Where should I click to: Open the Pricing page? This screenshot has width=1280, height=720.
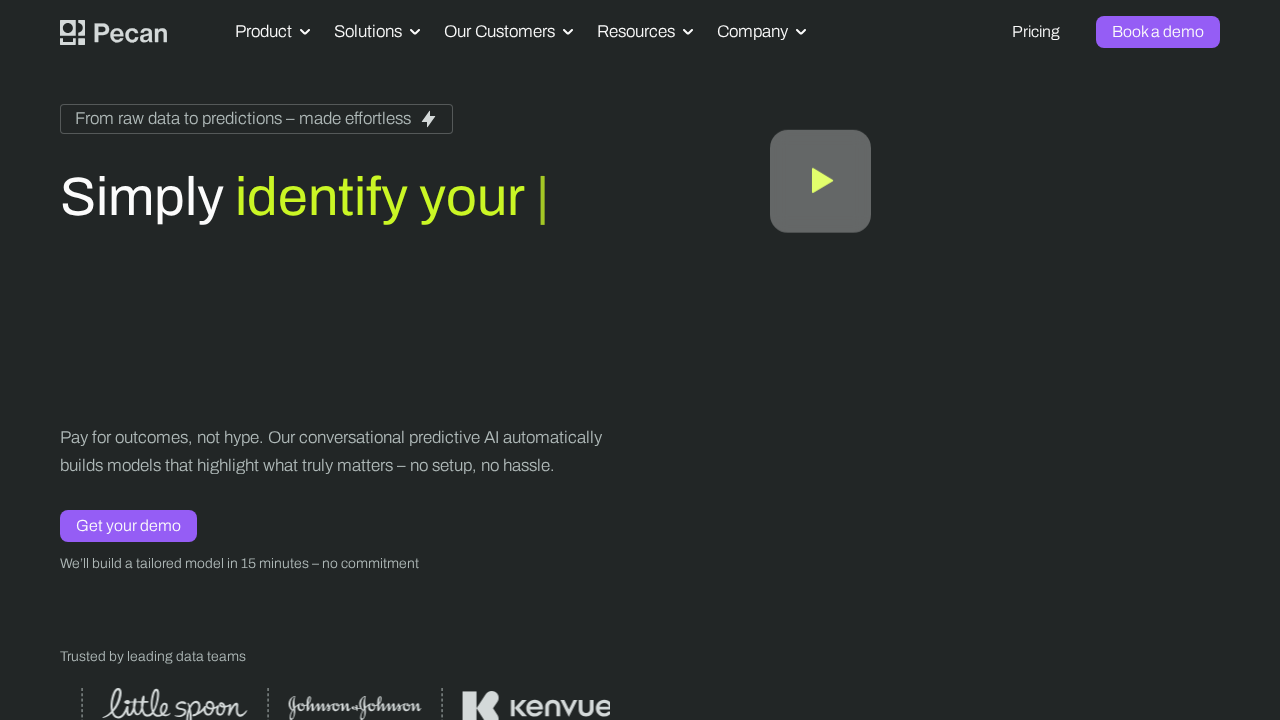tap(1035, 31)
